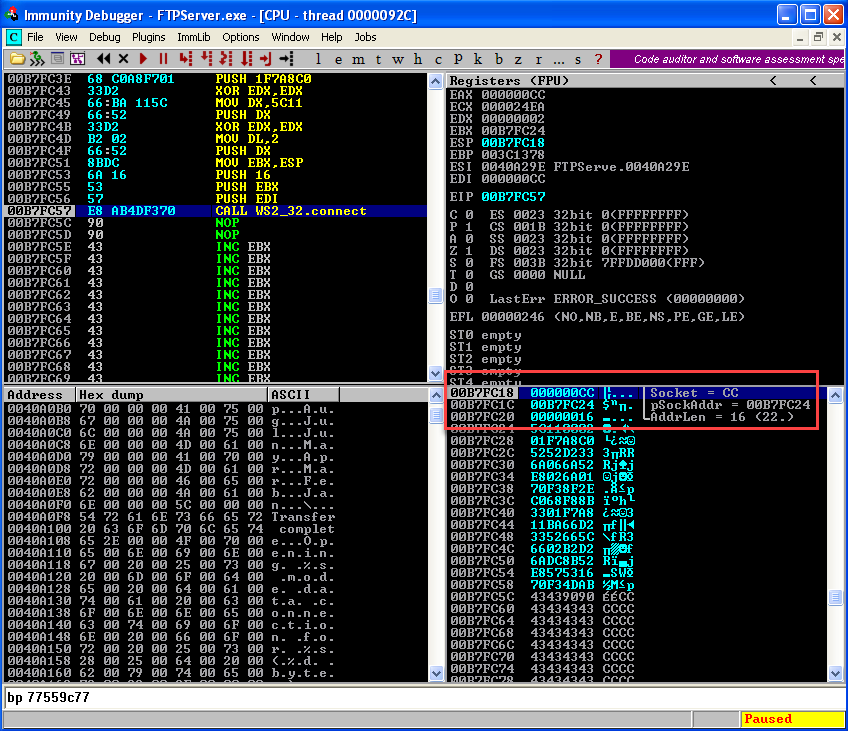The width and height of the screenshot is (848, 731).
Task: Click the command input box containing 'bp 77559c77'
Action: pos(424,697)
